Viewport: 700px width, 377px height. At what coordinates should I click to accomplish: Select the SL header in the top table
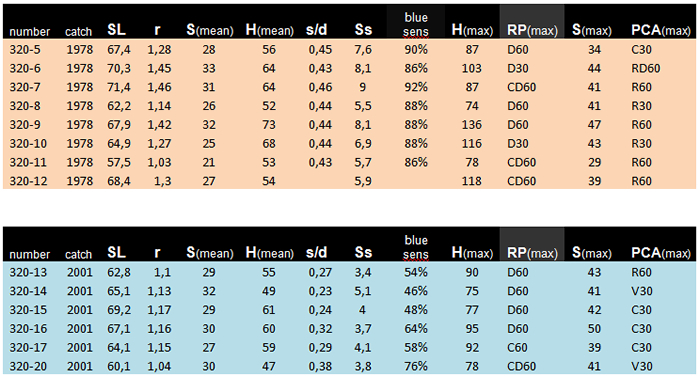click(116, 29)
